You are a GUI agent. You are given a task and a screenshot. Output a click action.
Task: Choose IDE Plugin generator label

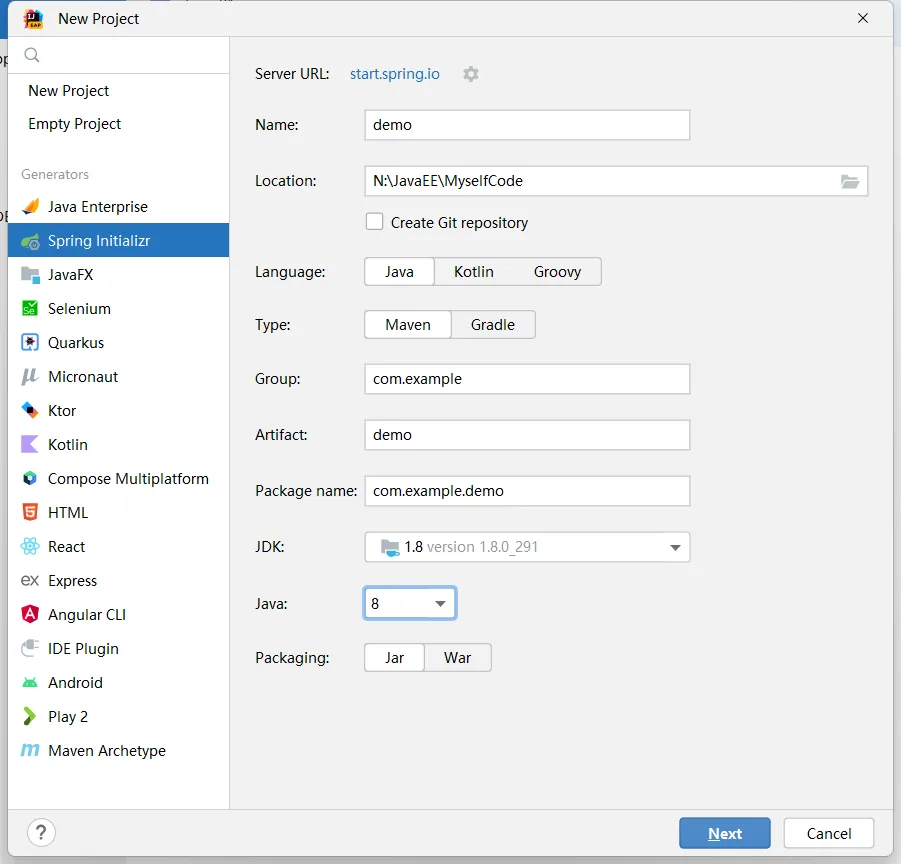[x=83, y=649]
